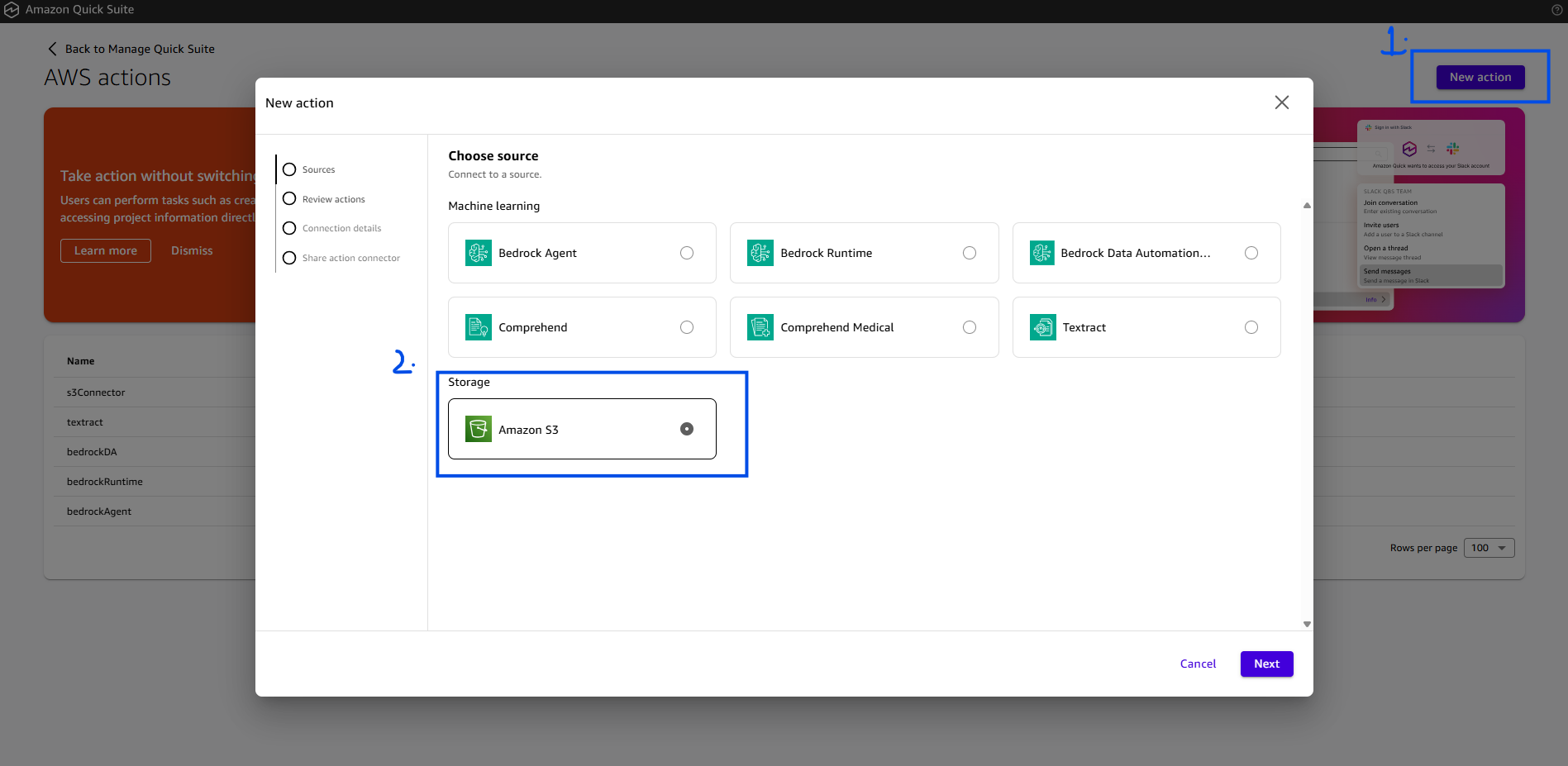Click the dialog scrollbar down arrow
This screenshot has height=766, width=1568.
tap(1307, 624)
